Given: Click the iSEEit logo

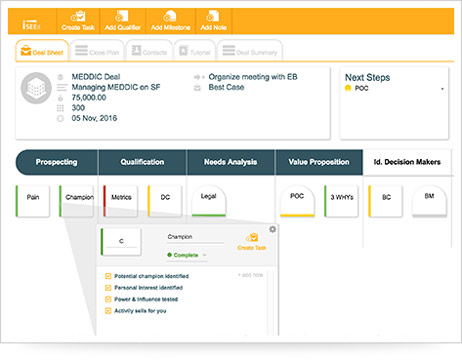Looking at the screenshot, I should pyautogui.click(x=31, y=25).
